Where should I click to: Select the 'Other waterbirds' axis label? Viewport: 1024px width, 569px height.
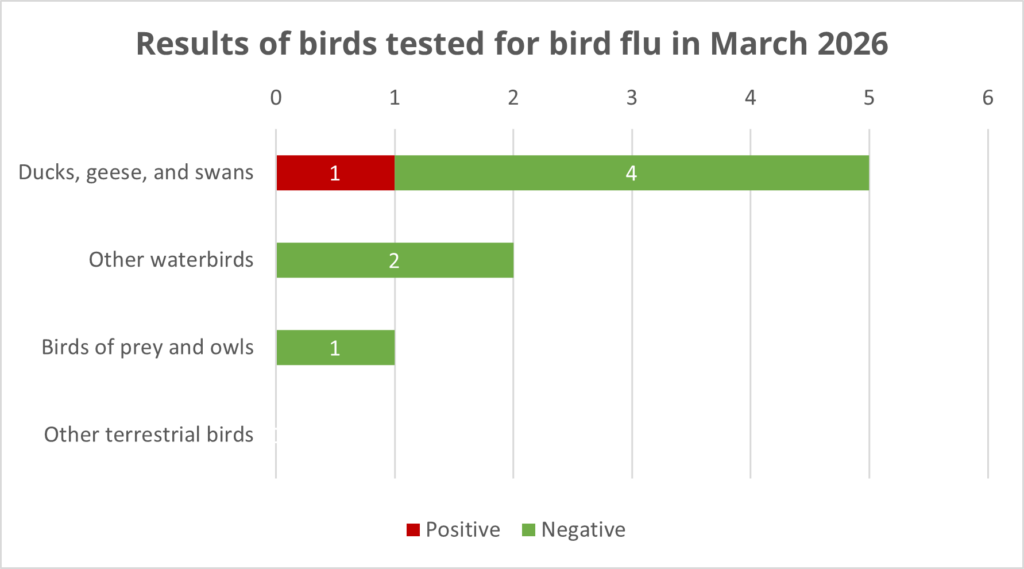[x=170, y=260]
